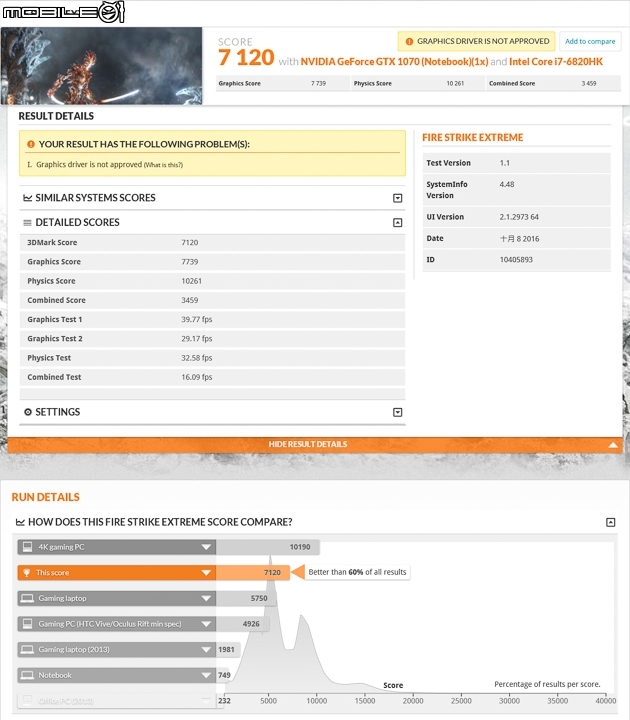This screenshot has height=720, width=630.
Task: Collapse the Detailed Scores section
Action: coord(398,223)
